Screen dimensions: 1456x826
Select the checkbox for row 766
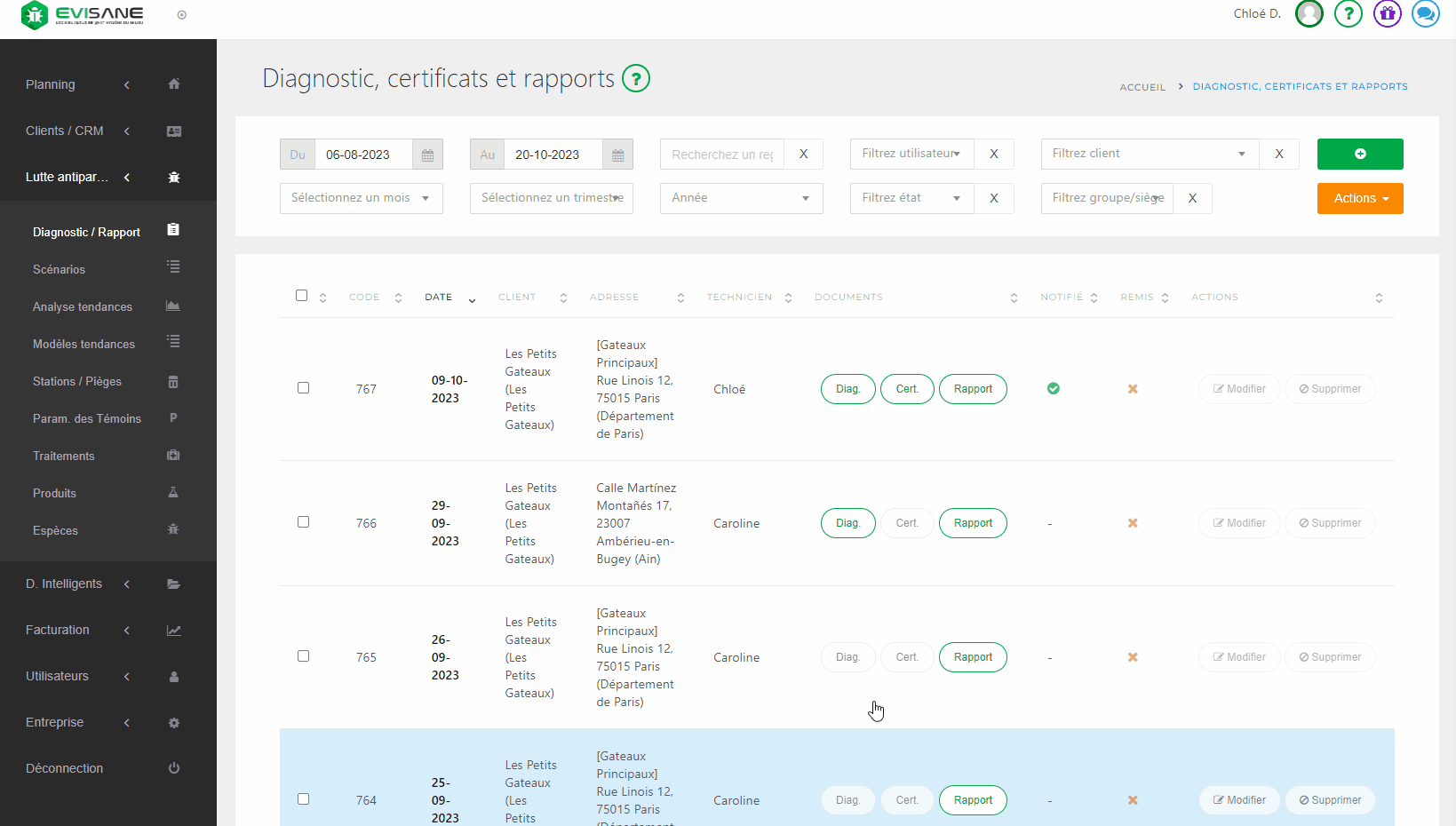303,522
